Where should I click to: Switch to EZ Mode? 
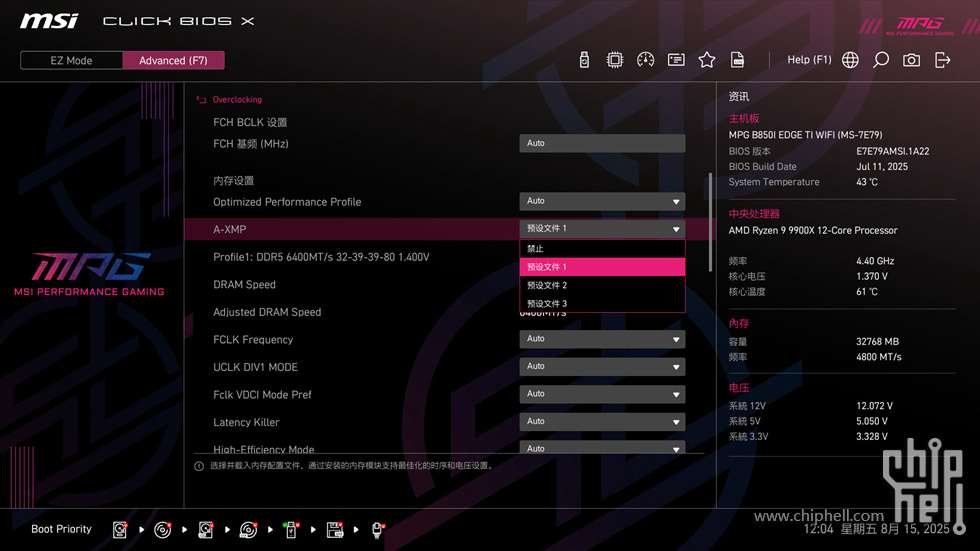tap(71, 61)
